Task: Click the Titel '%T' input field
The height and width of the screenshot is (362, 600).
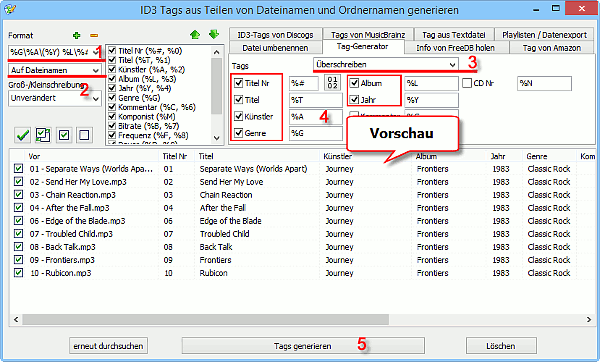Action: coord(316,100)
